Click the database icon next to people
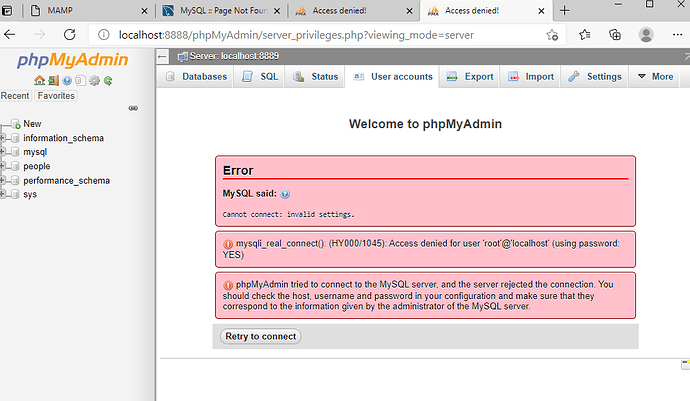Image resolution: width=690 pixels, height=401 pixels. tap(15, 166)
